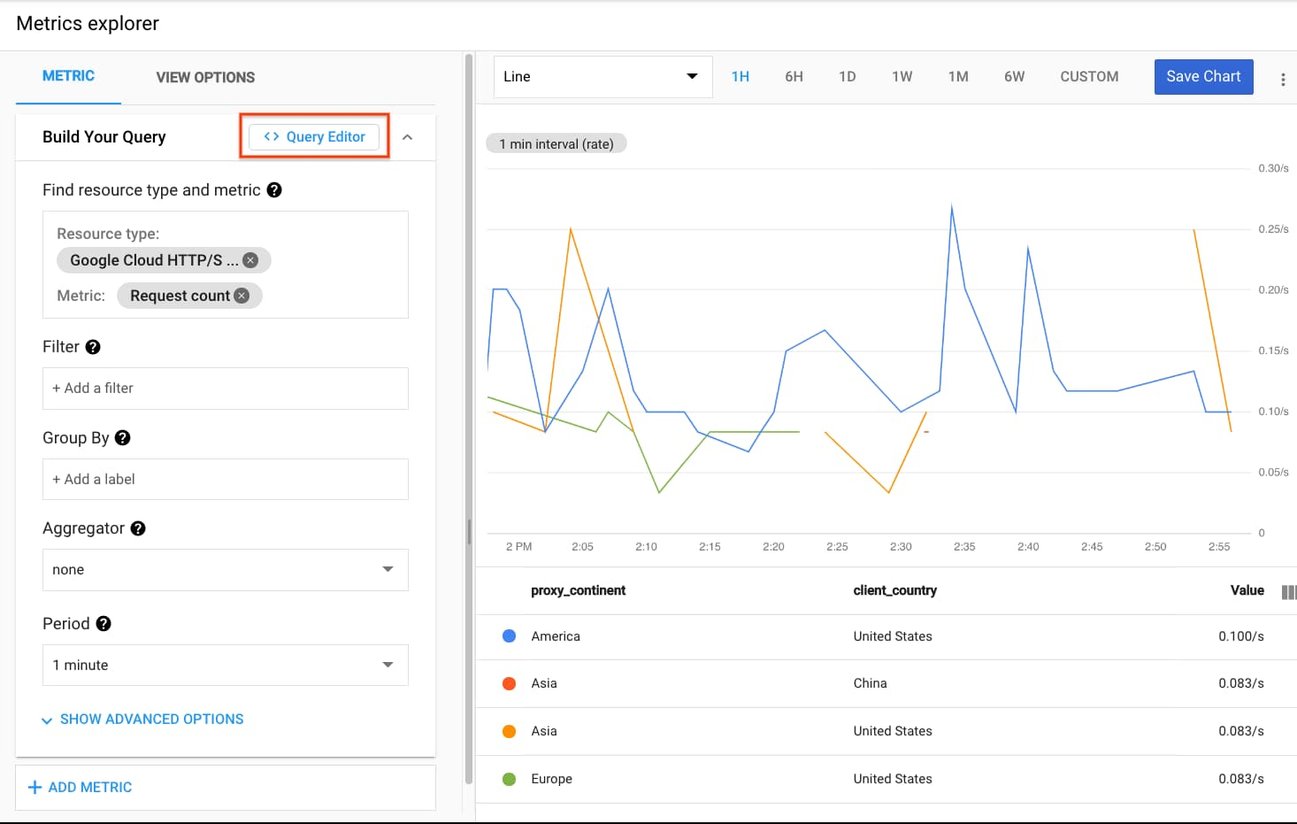Remove the Request count metric chip
This screenshot has width=1297, height=824.
[x=241, y=295]
